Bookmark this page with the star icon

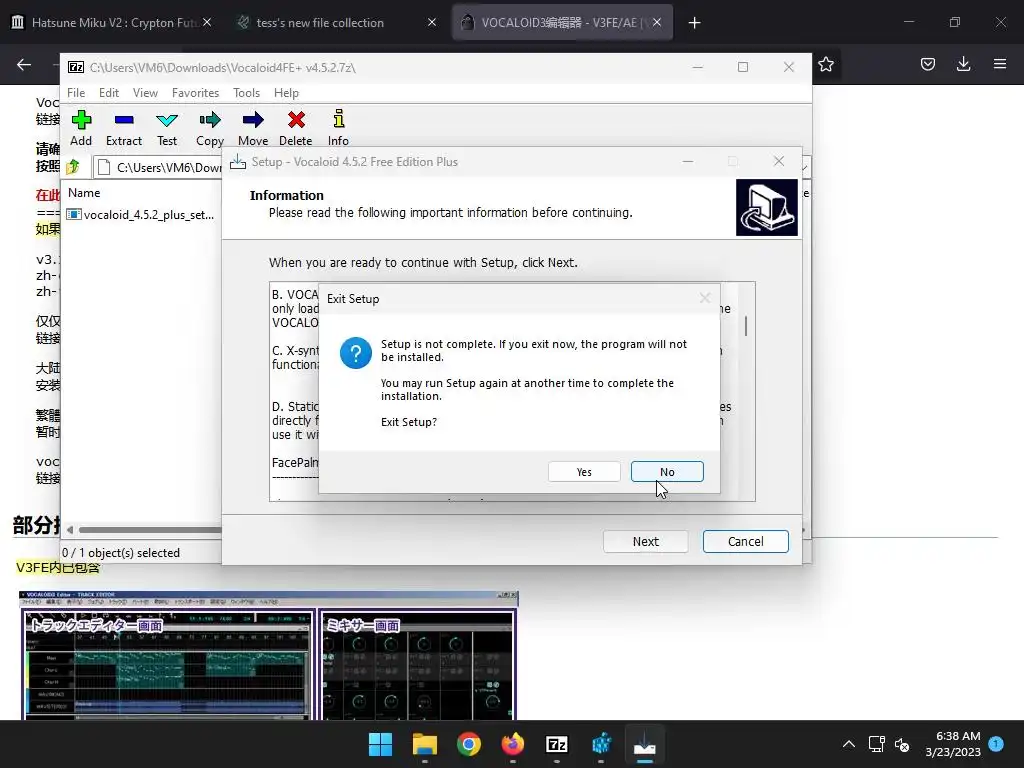[825, 64]
